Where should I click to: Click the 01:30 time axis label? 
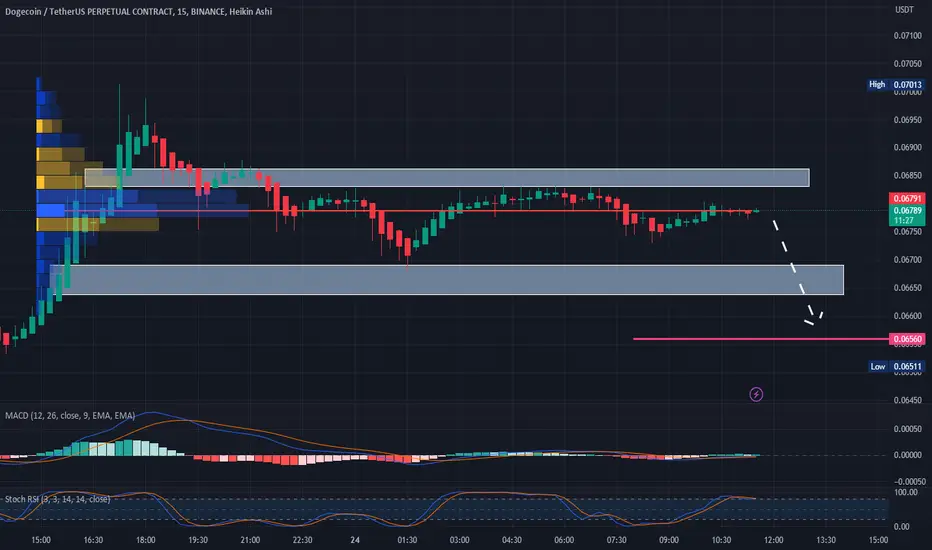coord(407,540)
